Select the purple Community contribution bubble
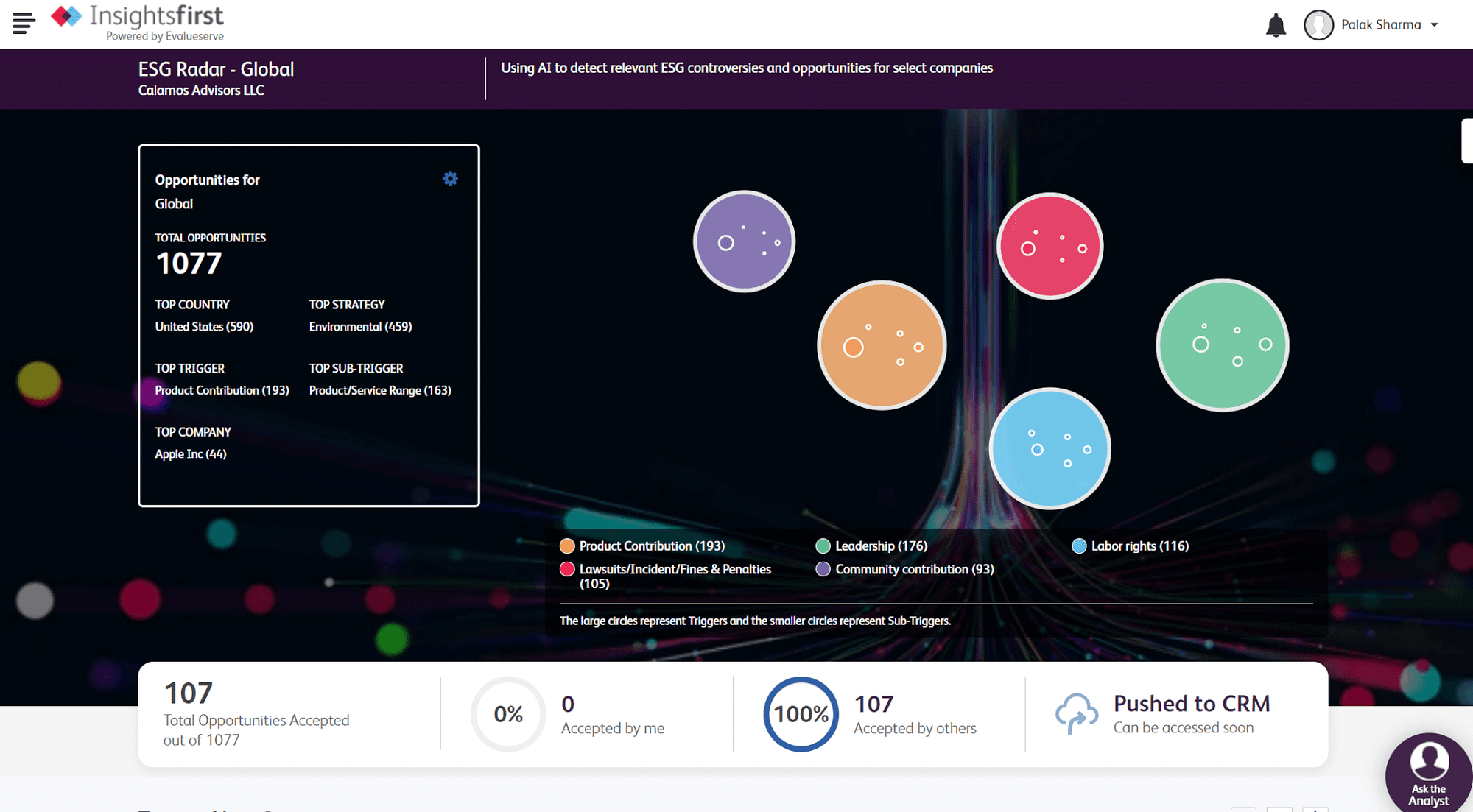1473x812 pixels. tap(744, 241)
